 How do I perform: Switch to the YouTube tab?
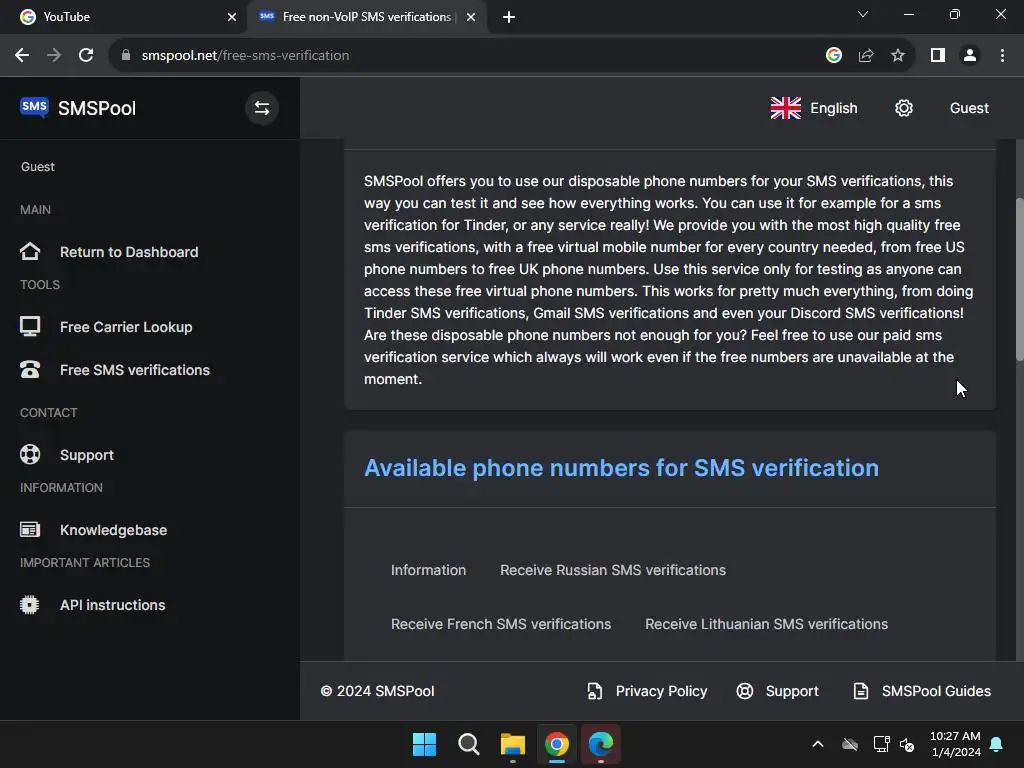pos(123,17)
